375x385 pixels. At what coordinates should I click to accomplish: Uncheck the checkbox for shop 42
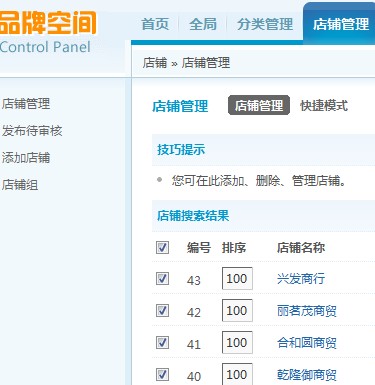click(162, 310)
